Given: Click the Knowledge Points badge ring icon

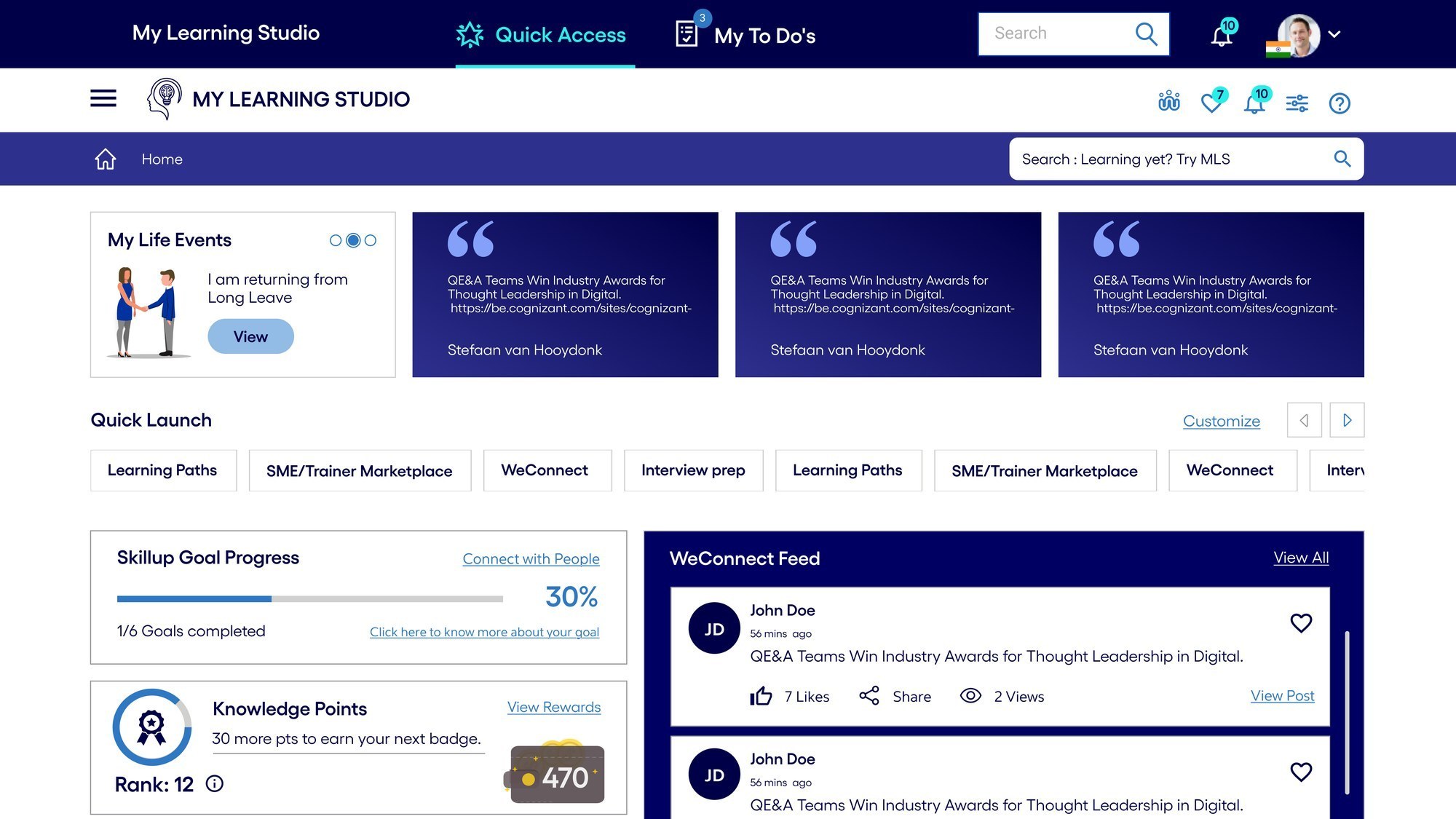Looking at the screenshot, I should [151, 727].
